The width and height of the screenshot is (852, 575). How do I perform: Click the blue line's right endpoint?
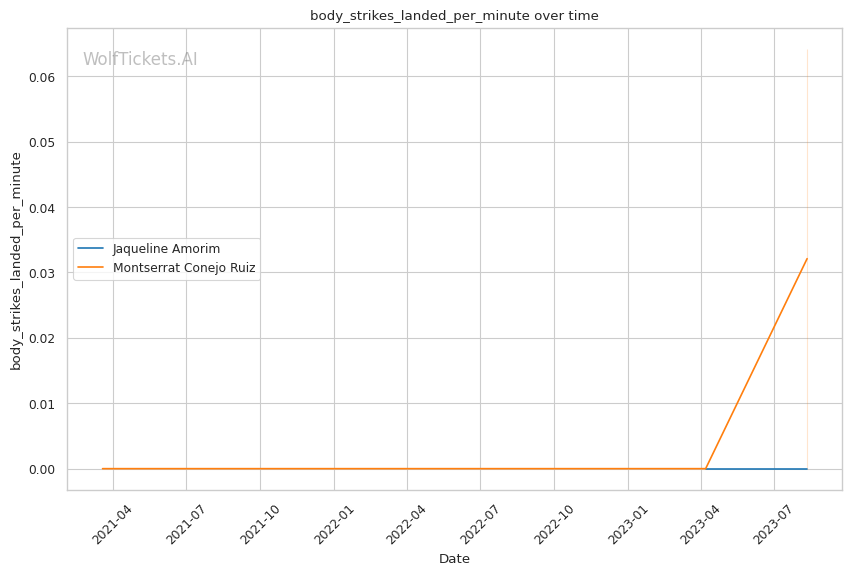pyautogui.click(x=807, y=469)
